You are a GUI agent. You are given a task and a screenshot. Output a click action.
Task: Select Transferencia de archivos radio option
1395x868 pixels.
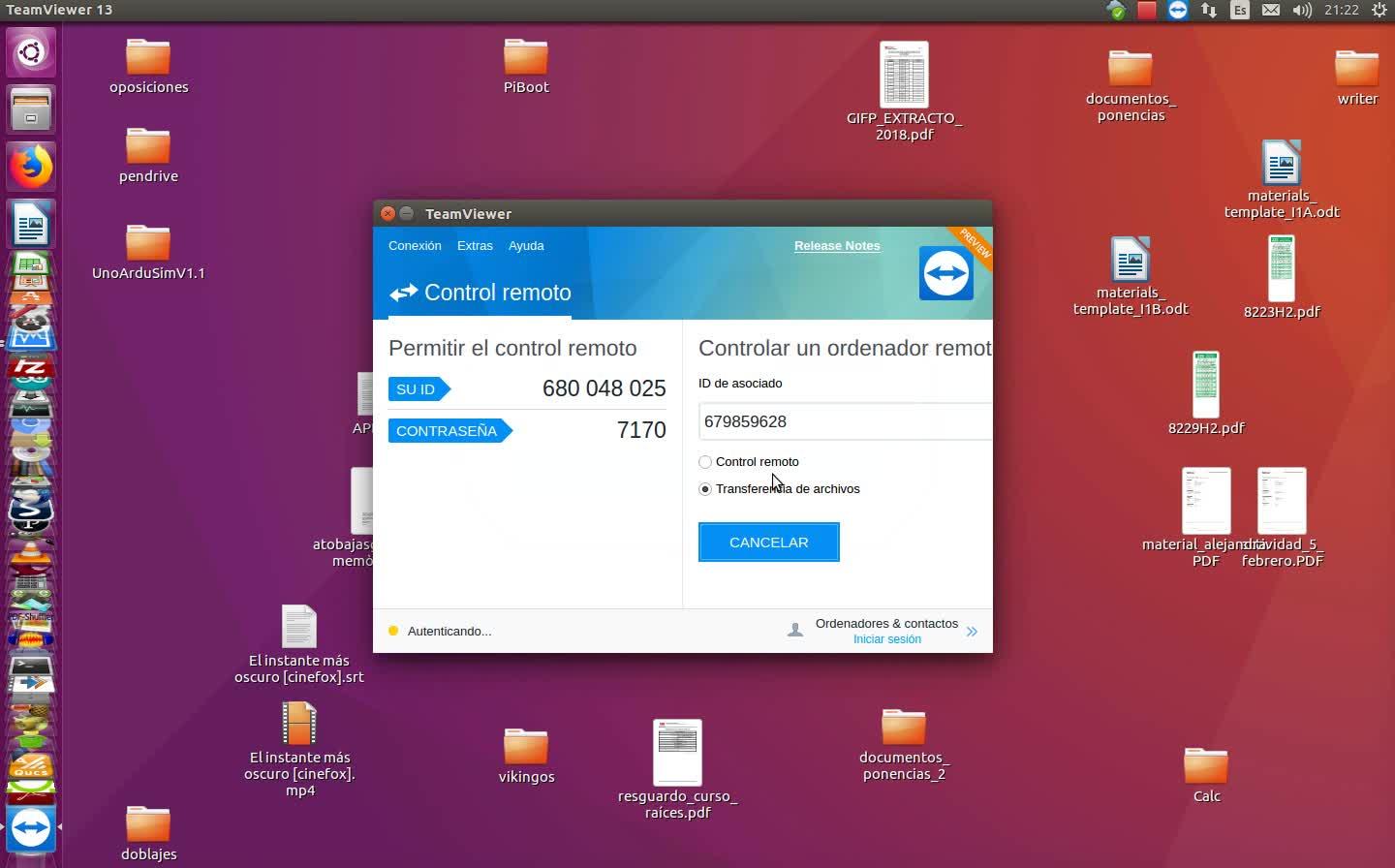click(705, 489)
